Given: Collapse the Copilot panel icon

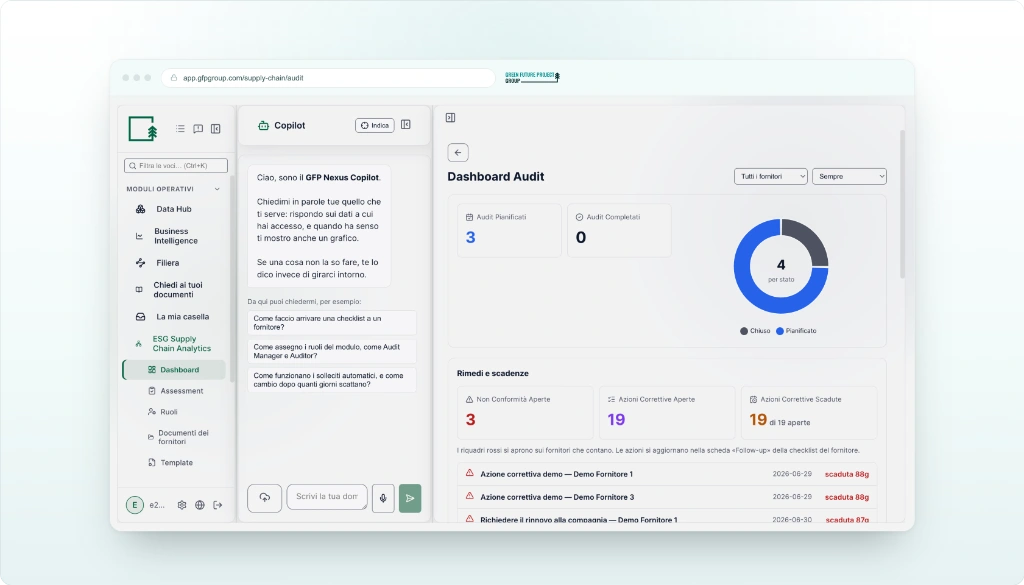Looking at the screenshot, I should (x=406, y=125).
